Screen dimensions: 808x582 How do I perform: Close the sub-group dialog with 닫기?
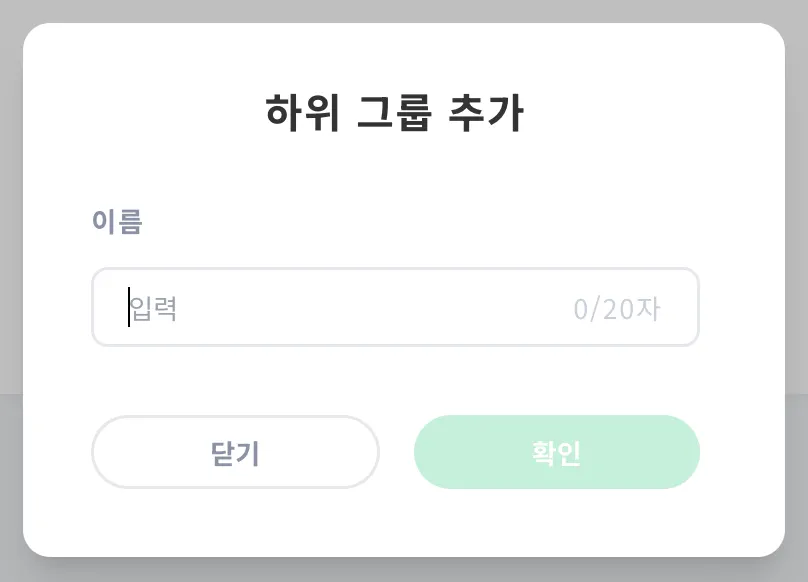(x=235, y=452)
